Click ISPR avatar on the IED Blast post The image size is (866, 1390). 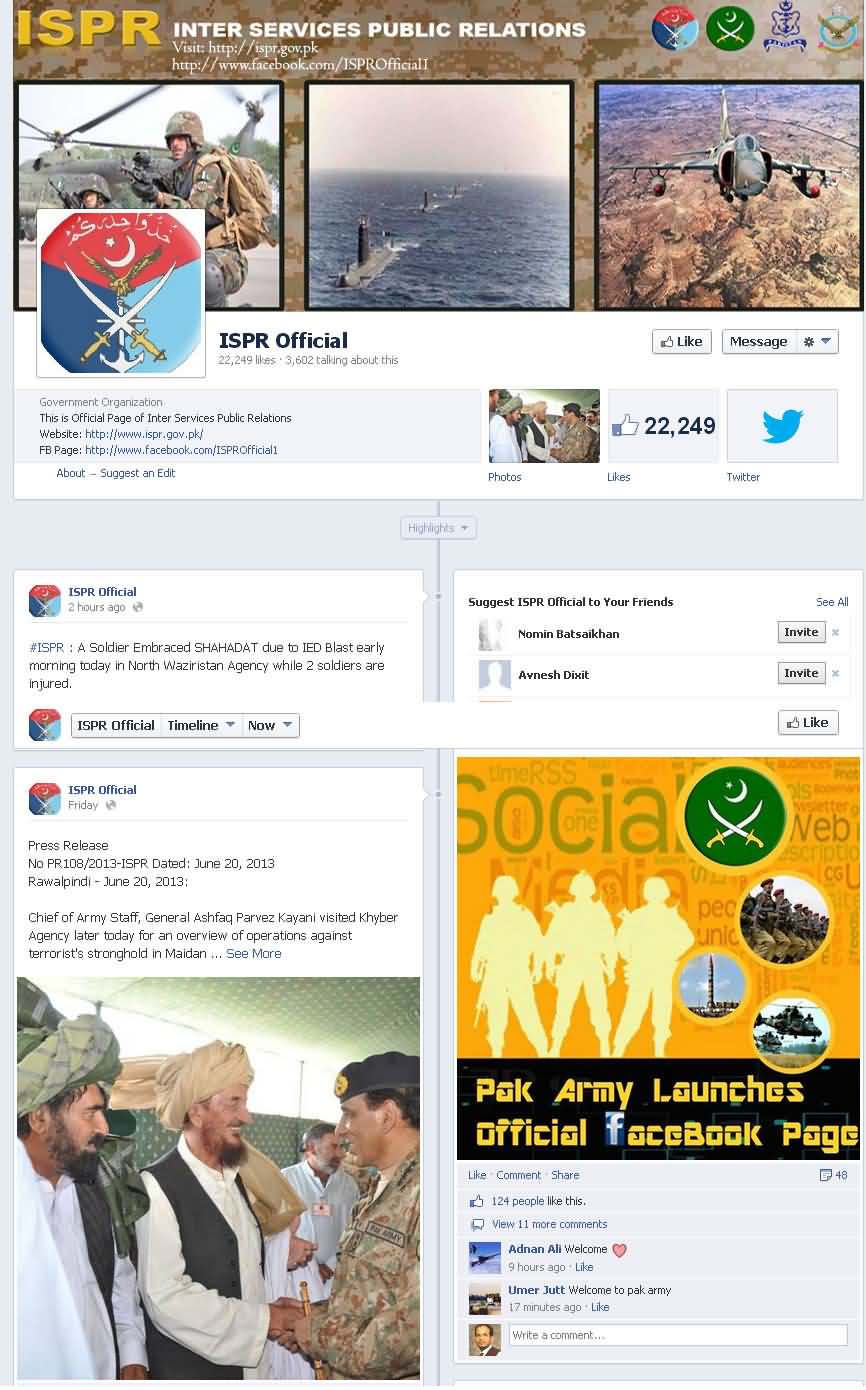pos(45,600)
